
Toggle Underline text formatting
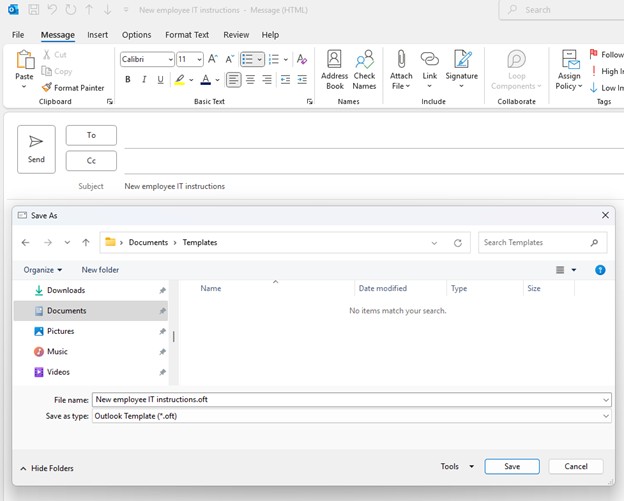click(160, 80)
